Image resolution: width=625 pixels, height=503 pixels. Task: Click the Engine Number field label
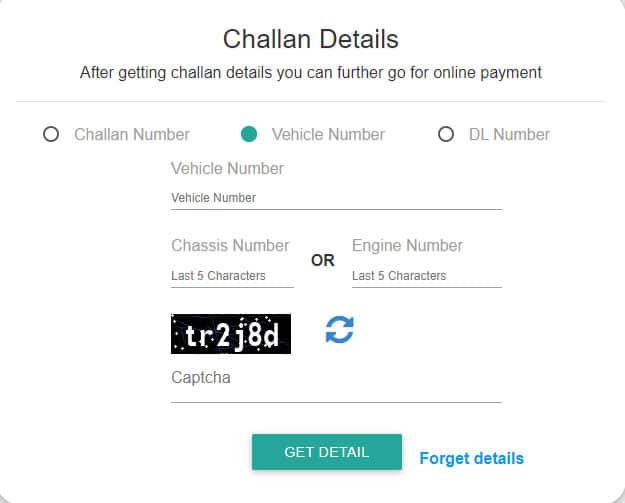407,245
